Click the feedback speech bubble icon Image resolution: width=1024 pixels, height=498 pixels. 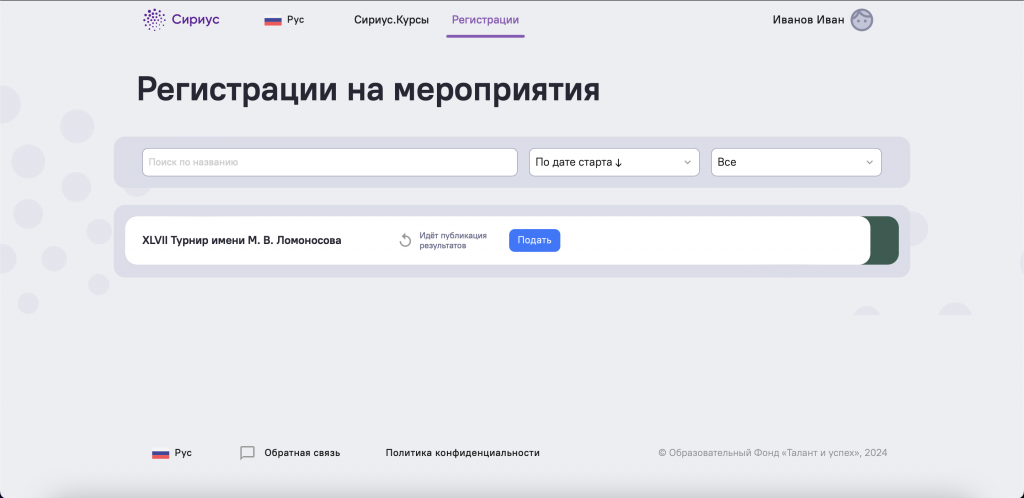(248, 453)
